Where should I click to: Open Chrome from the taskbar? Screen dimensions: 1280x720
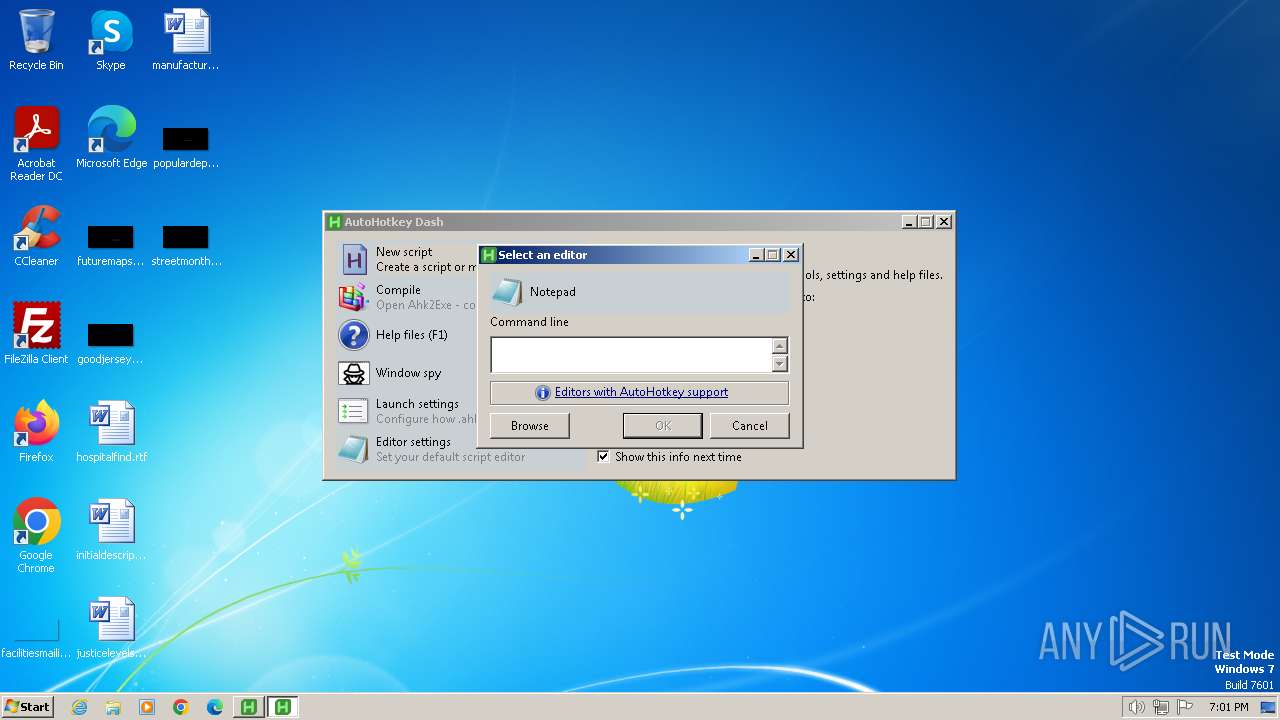[181, 707]
